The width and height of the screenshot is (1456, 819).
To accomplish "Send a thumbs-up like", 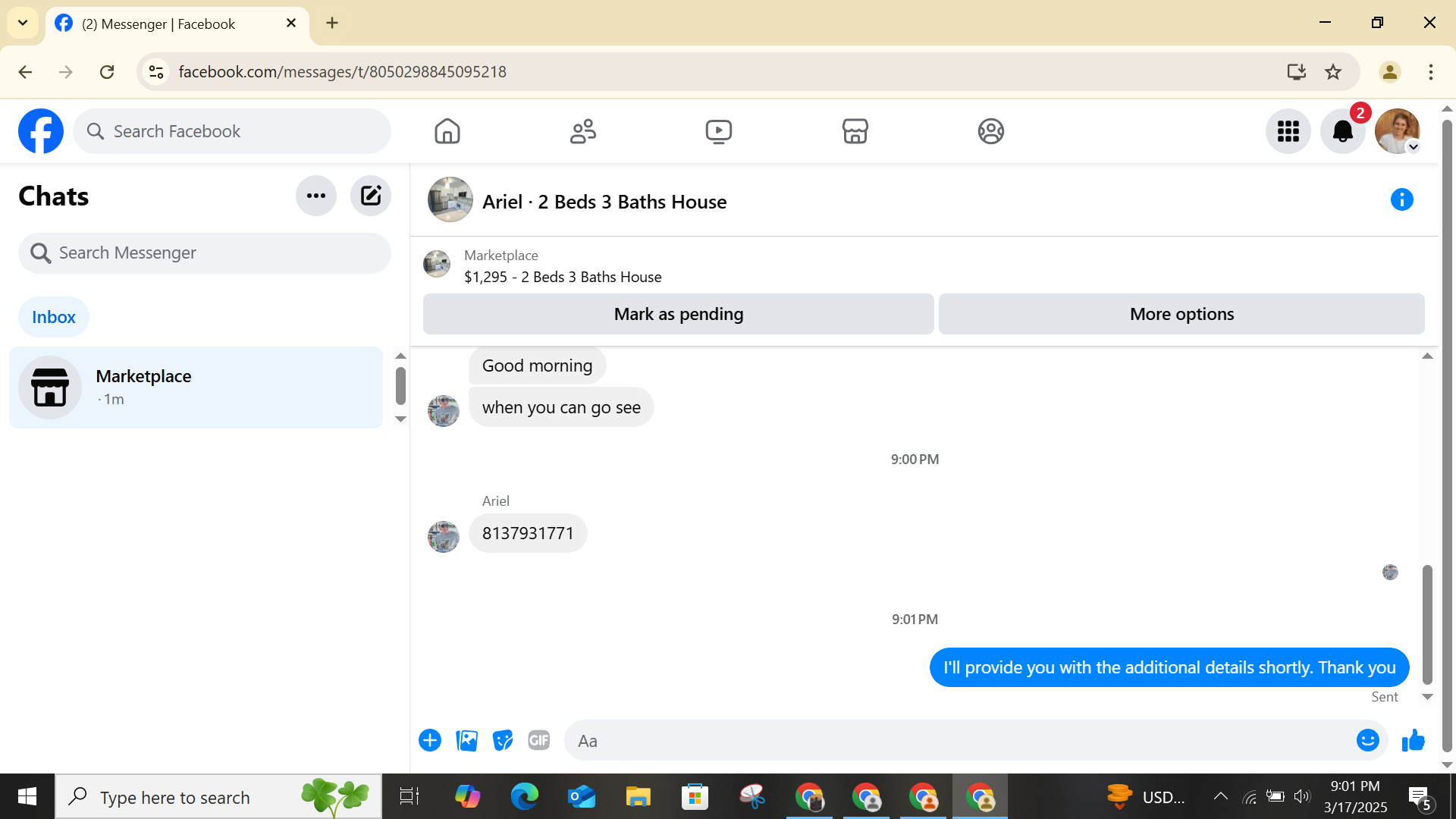I will coord(1414,740).
